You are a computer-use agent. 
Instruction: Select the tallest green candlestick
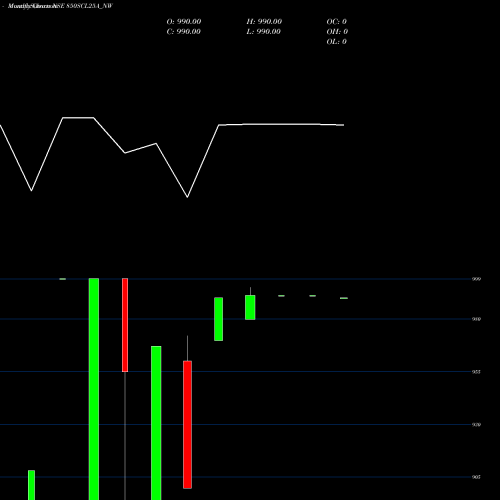(94, 389)
